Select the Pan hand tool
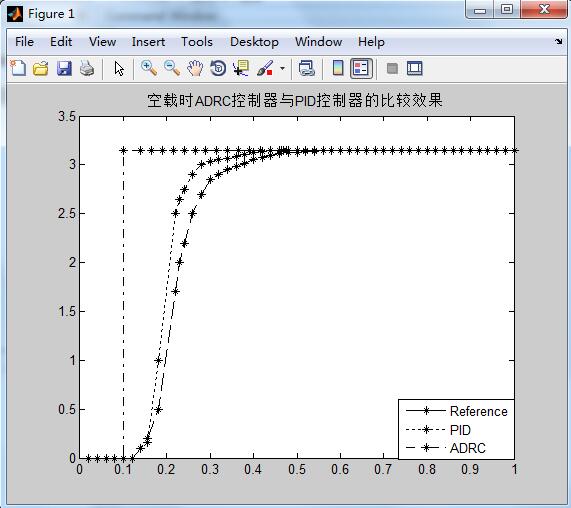Viewport: 571px width, 508px height. [195, 68]
